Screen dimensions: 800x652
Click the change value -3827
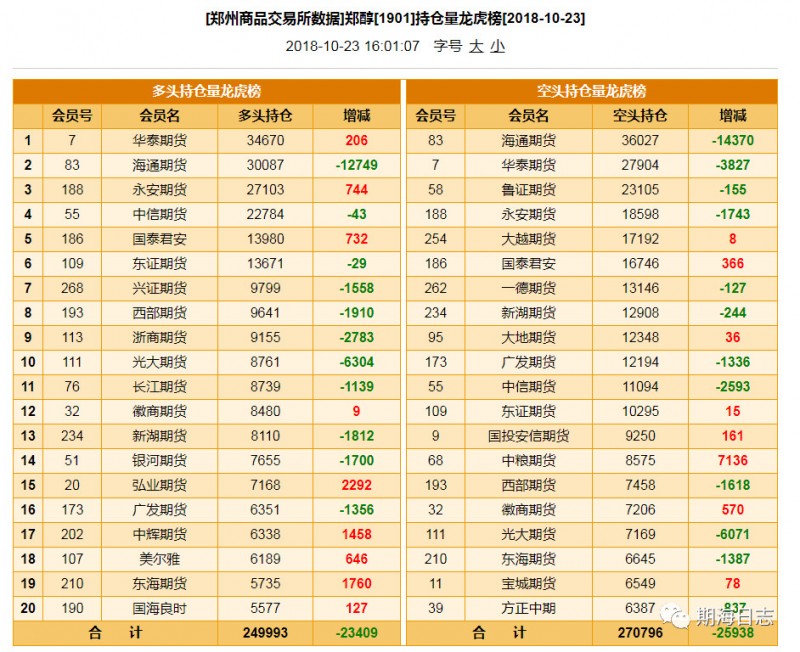(733, 165)
